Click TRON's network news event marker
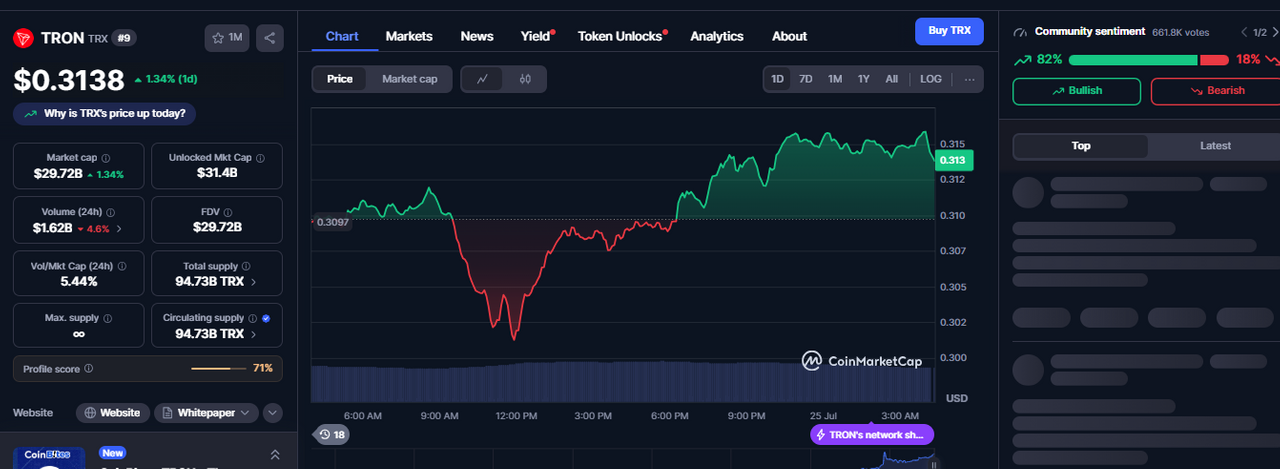The width and height of the screenshot is (1280, 469). click(x=872, y=435)
